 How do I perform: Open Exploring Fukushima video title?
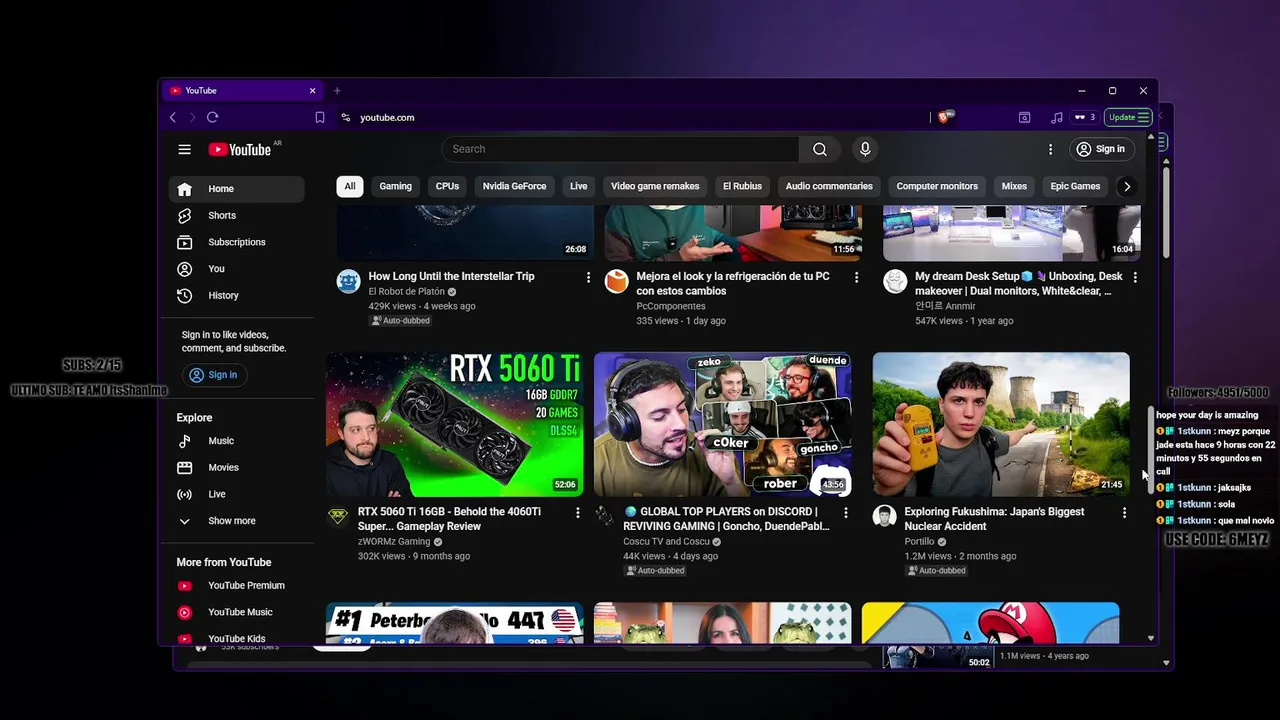click(x=994, y=519)
